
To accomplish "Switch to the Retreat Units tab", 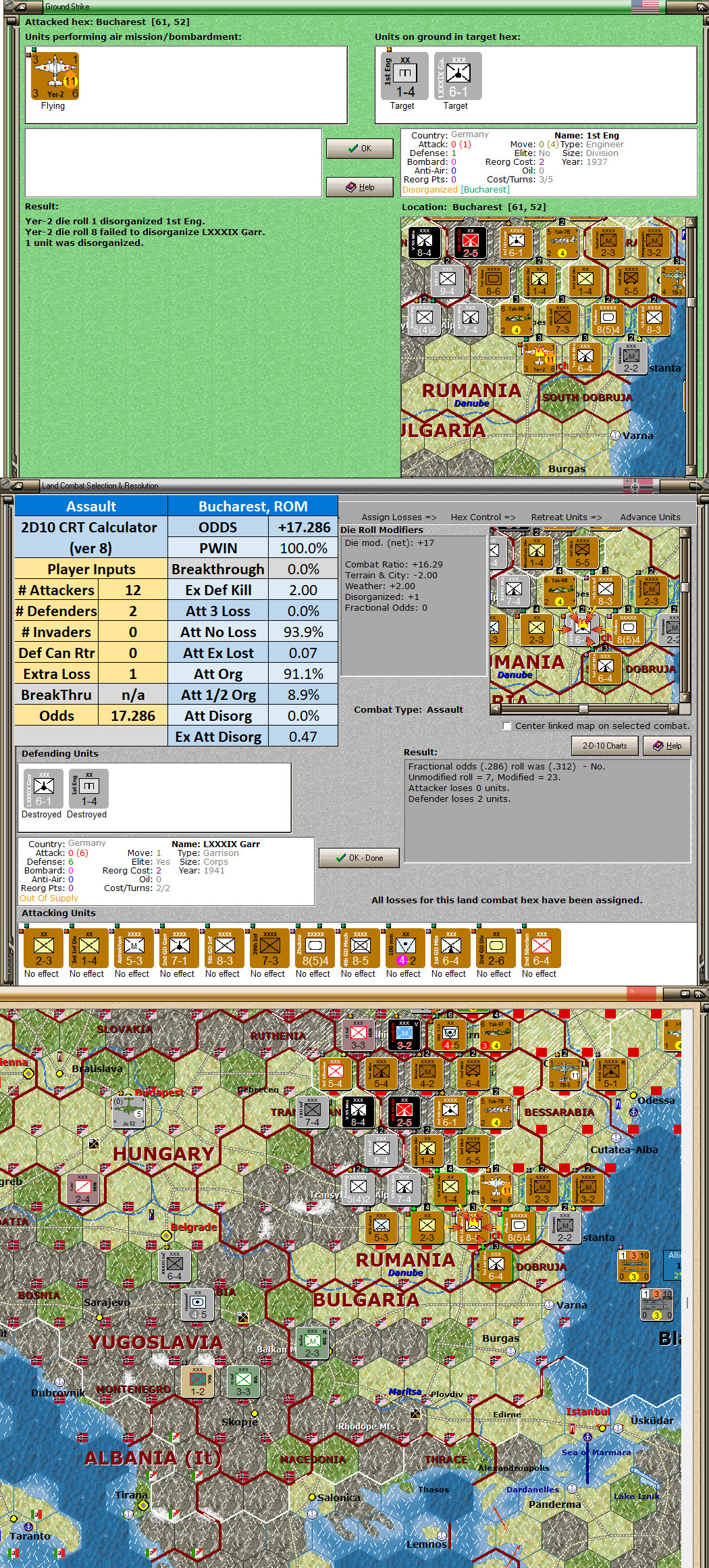I will click(x=566, y=517).
